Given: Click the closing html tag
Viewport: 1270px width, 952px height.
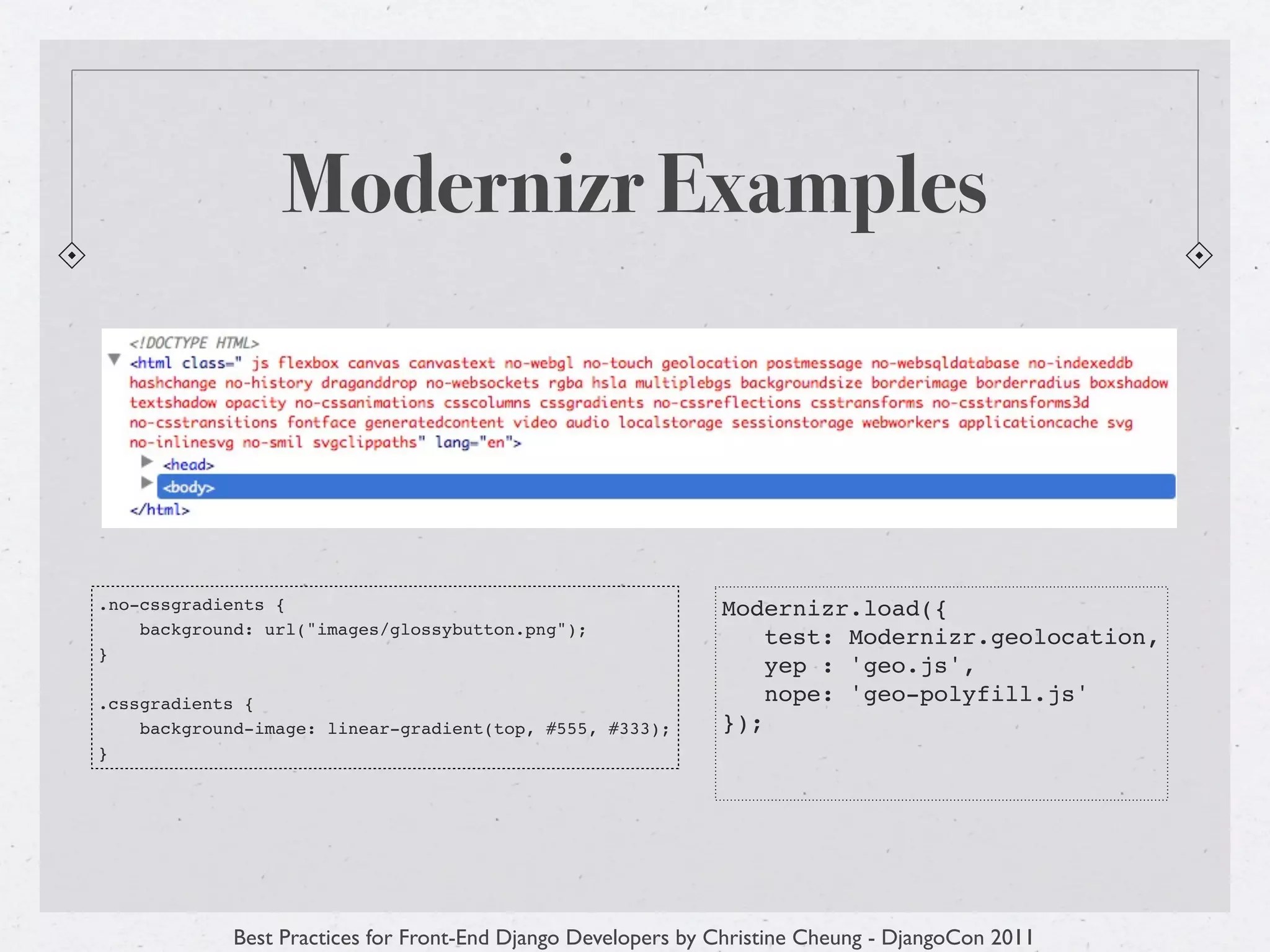Looking at the screenshot, I should click(x=159, y=509).
